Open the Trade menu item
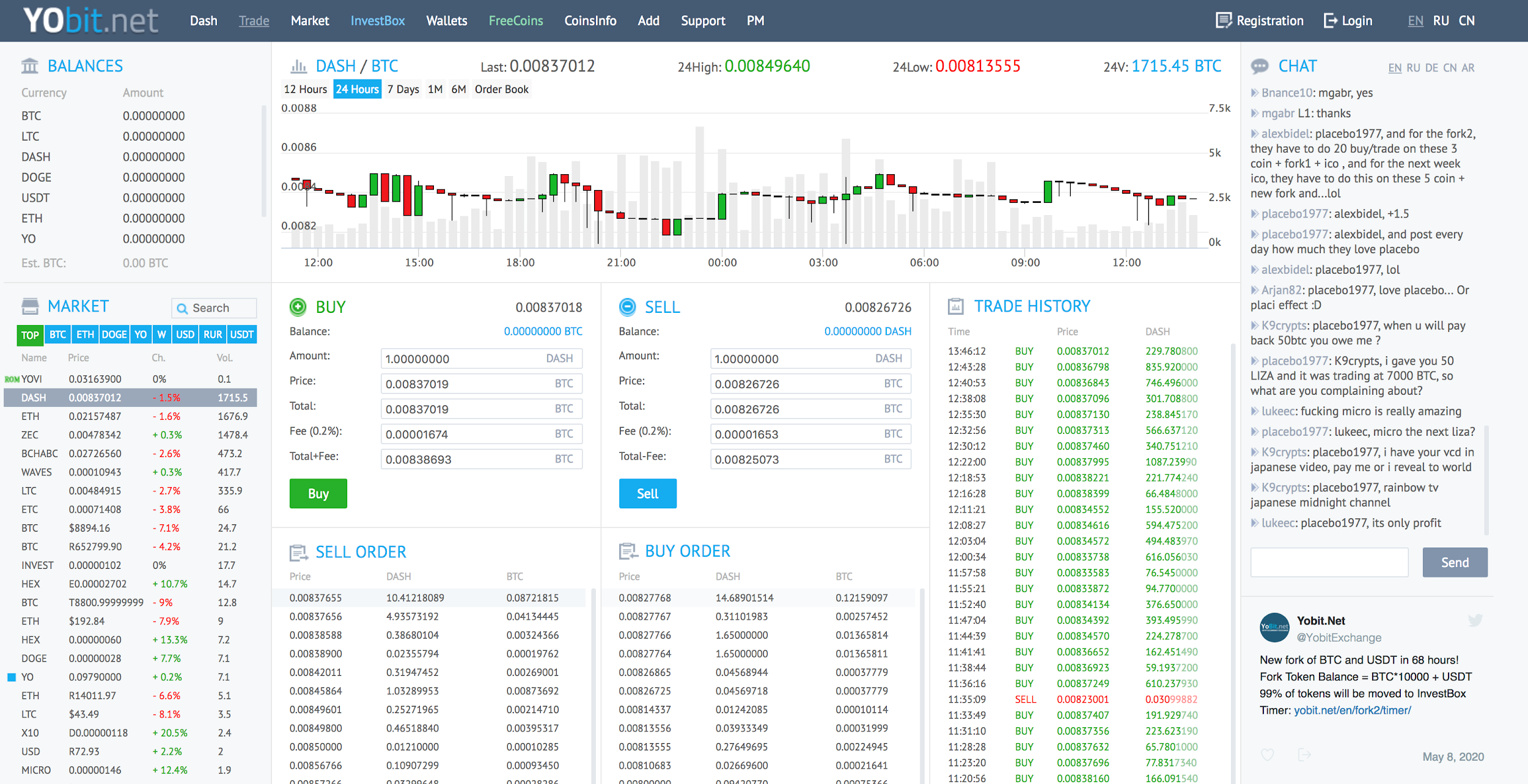1528x784 pixels. point(254,21)
